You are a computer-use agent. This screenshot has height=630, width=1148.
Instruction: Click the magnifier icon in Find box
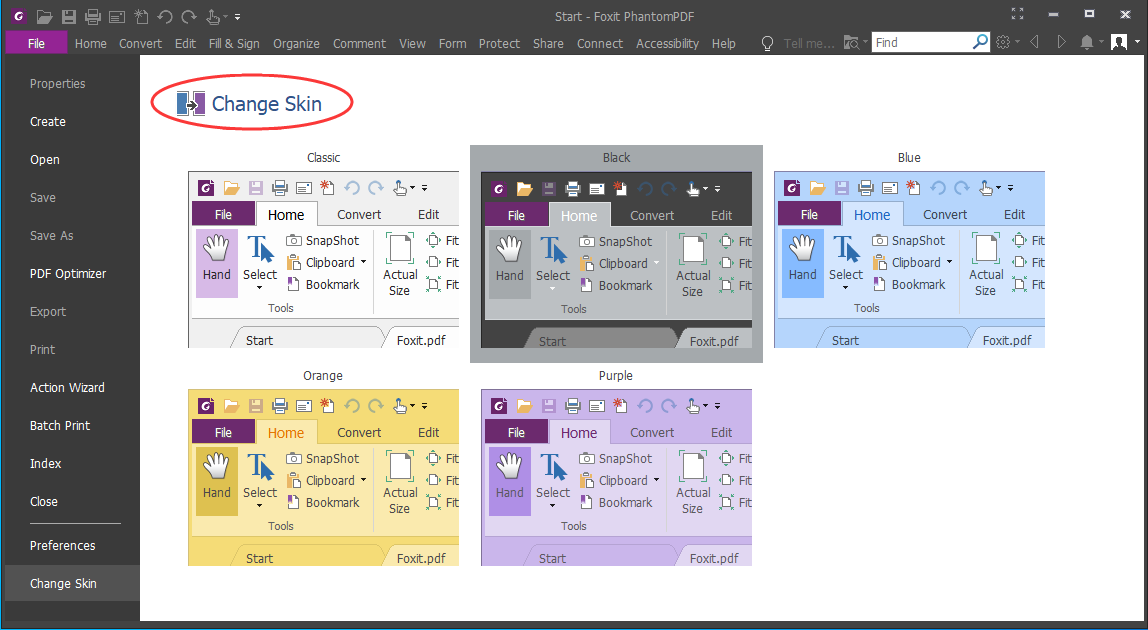pos(980,42)
